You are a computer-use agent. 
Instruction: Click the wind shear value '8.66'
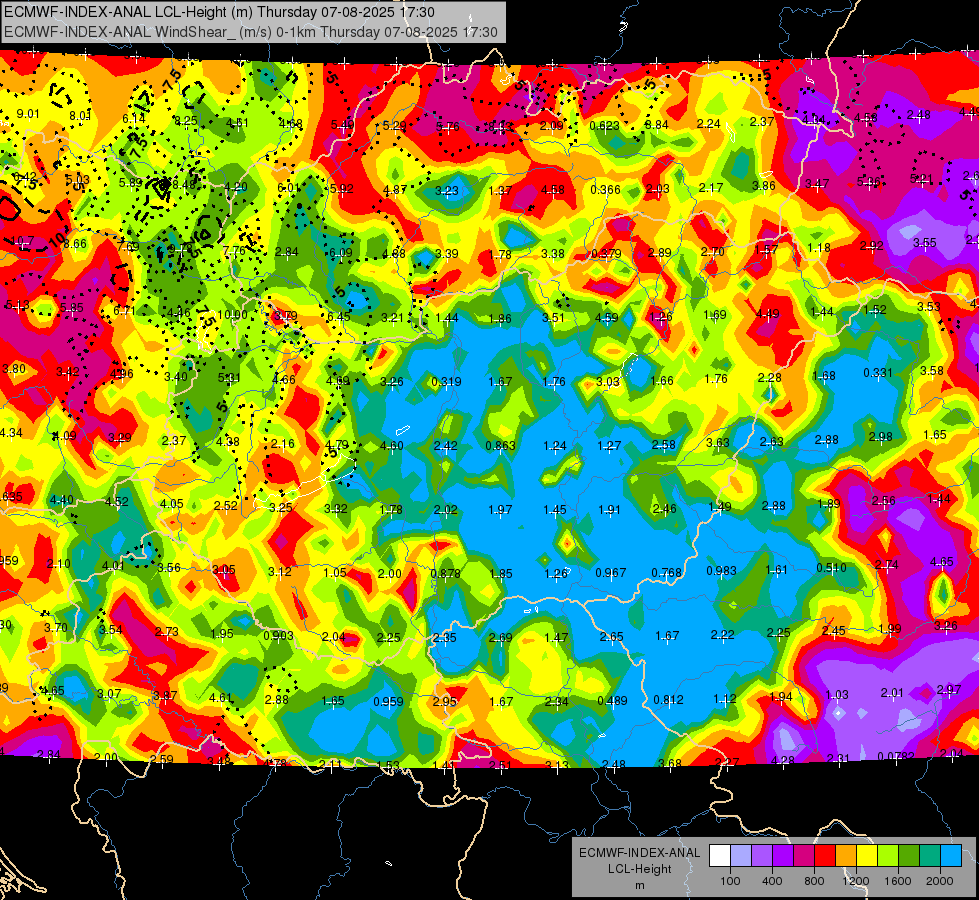pos(75,243)
